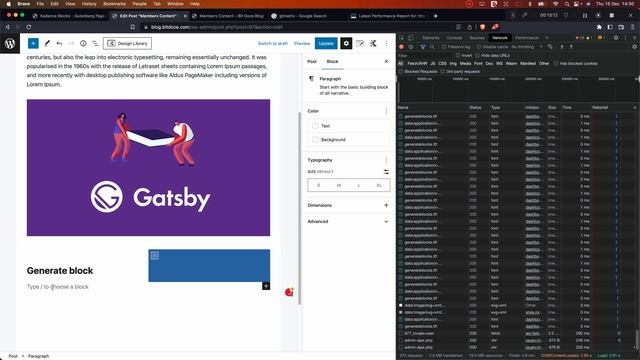Go back in browser history
The height and width of the screenshot is (360, 640).
pyautogui.click(x=7, y=27)
